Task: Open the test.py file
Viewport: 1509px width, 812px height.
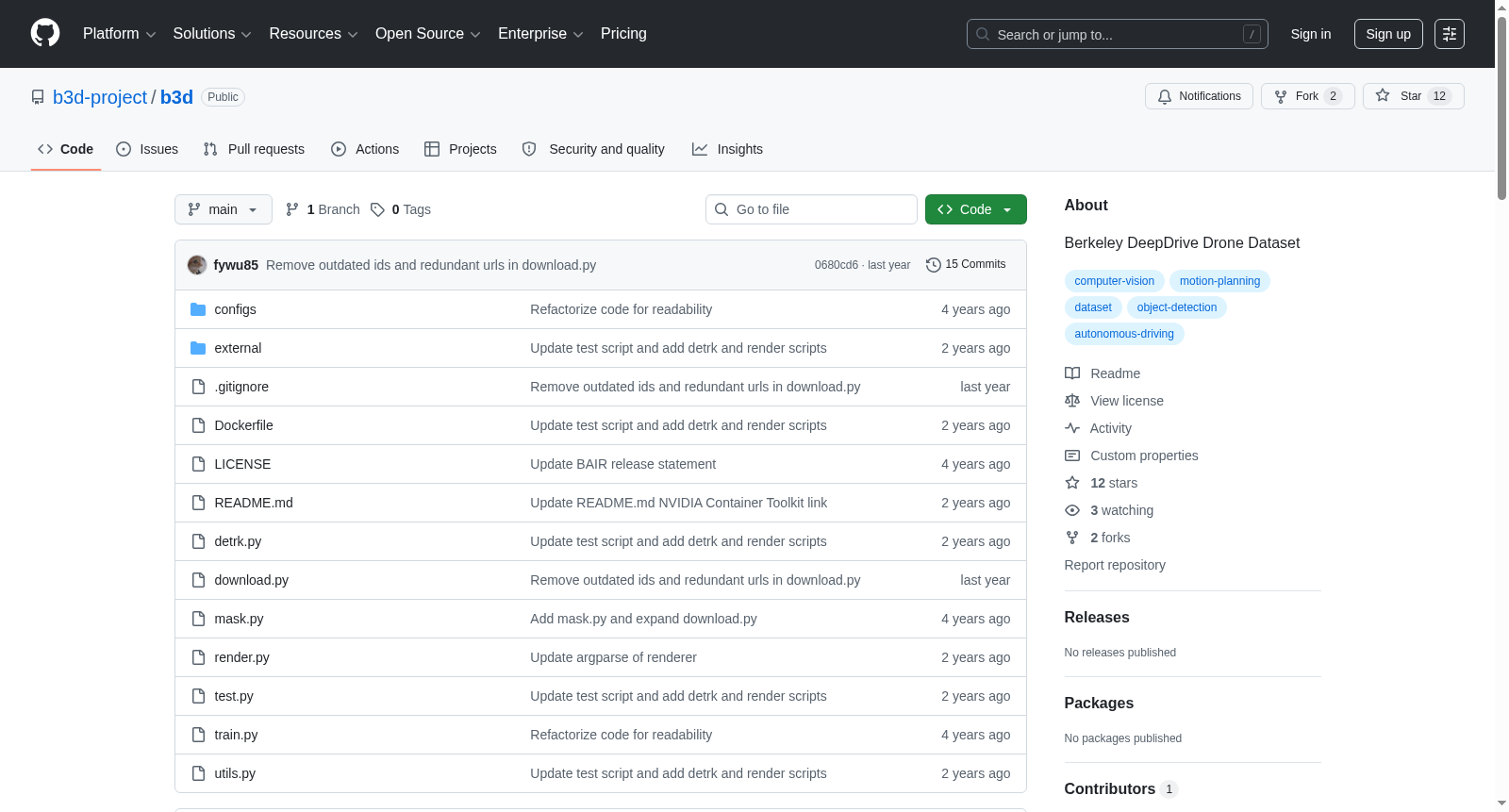Action: point(234,696)
